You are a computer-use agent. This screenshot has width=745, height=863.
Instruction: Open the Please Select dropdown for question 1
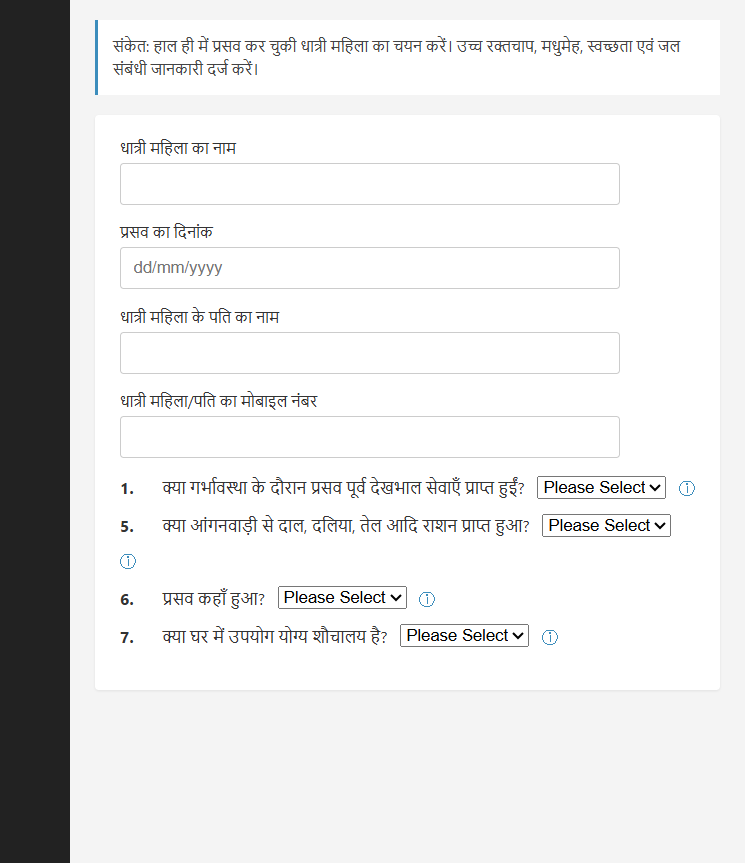pos(600,487)
